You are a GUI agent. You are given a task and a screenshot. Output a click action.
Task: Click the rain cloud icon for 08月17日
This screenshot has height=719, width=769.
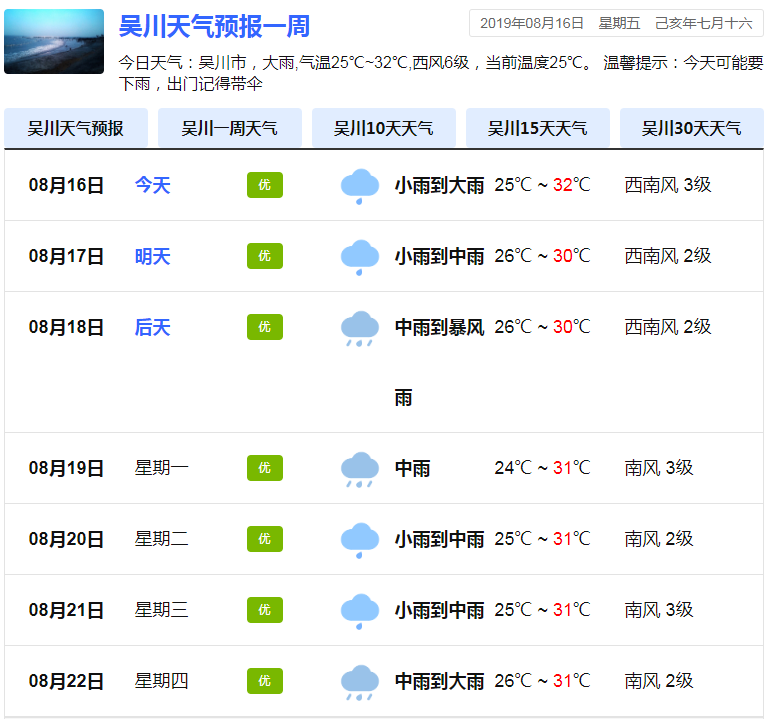[359, 257]
